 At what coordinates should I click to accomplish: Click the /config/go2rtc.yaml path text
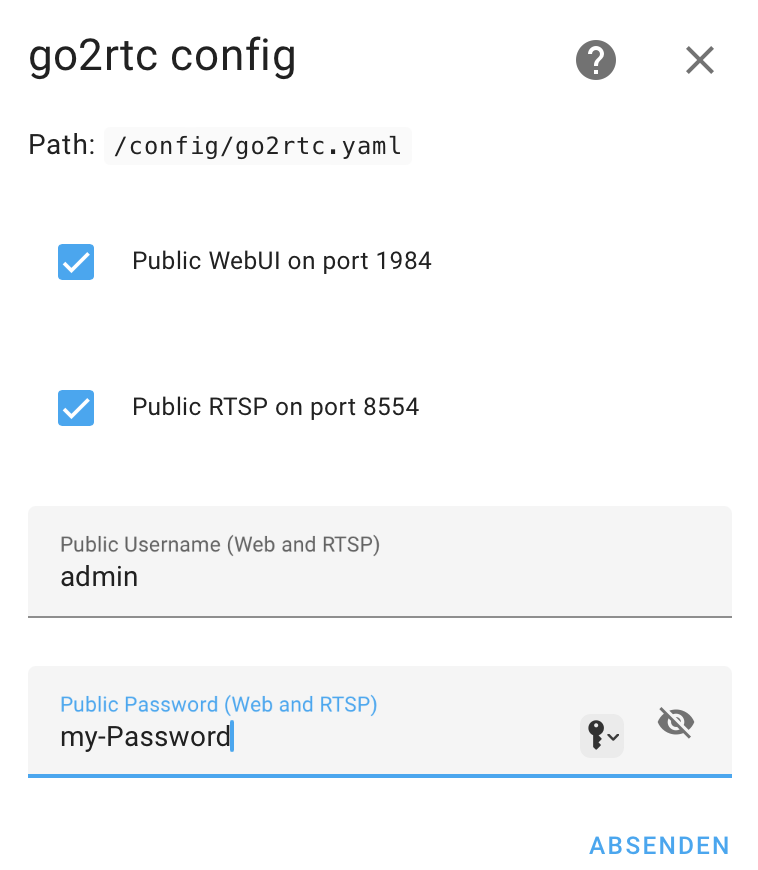click(258, 146)
